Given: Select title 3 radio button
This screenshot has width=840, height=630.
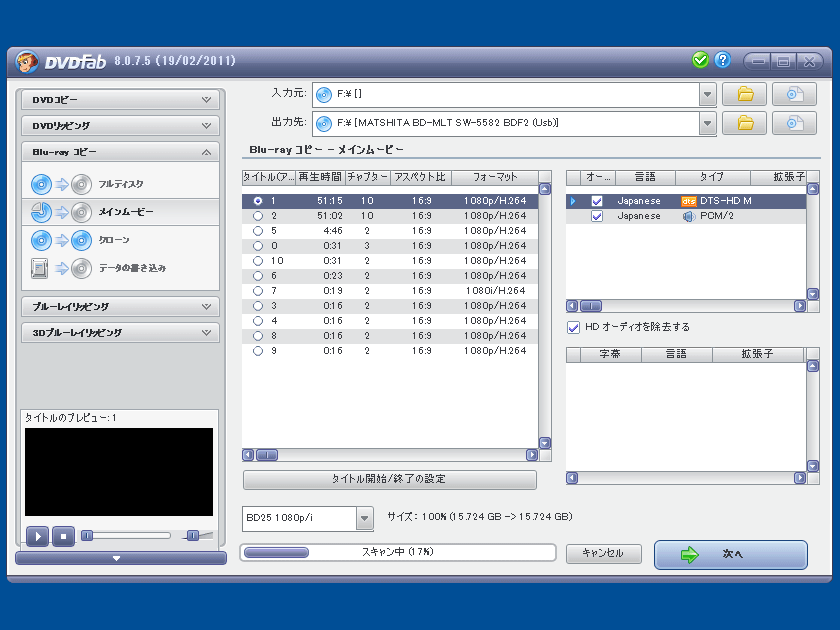Looking at the screenshot, I should pos(258,306).
